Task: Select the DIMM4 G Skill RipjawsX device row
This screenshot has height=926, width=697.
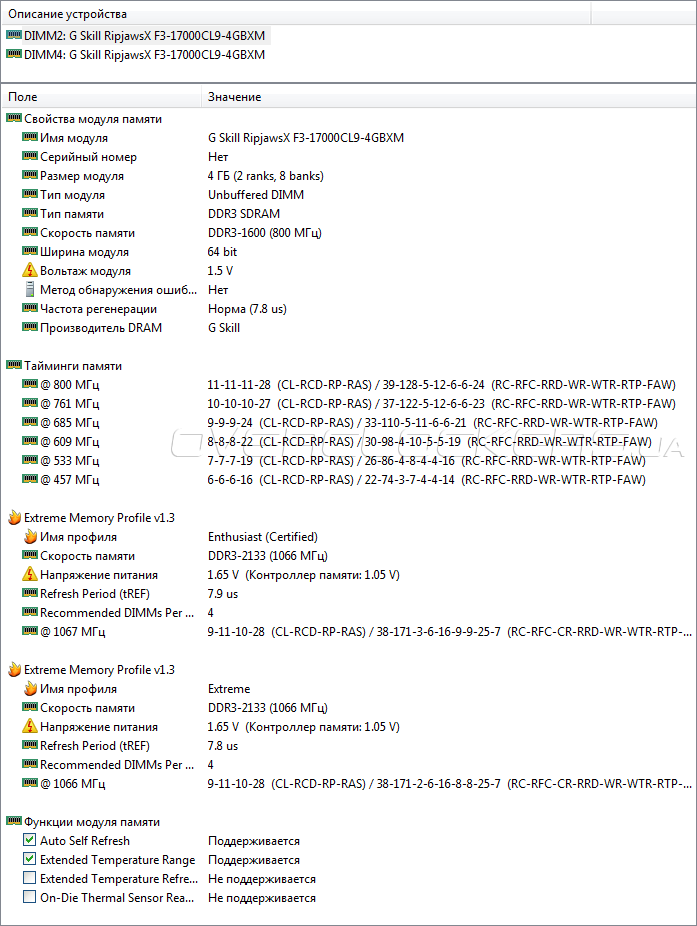Action: pos(136,54)
